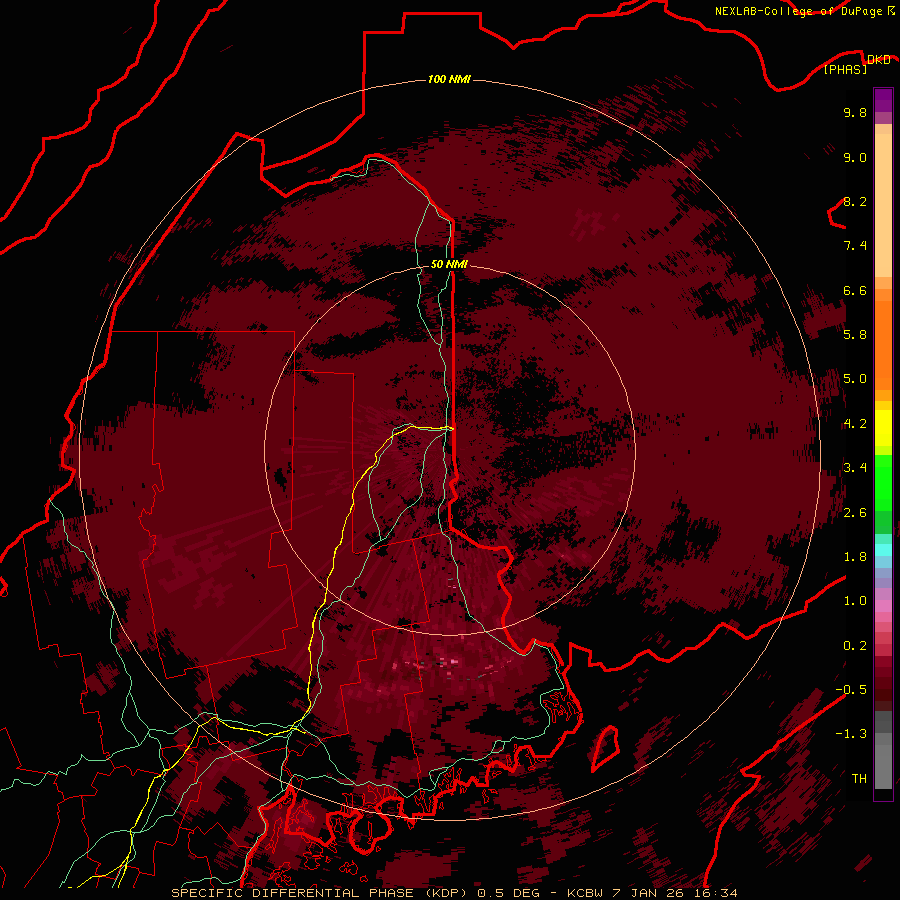
Task: Click the 0.2 scale value
Action: 855,646
